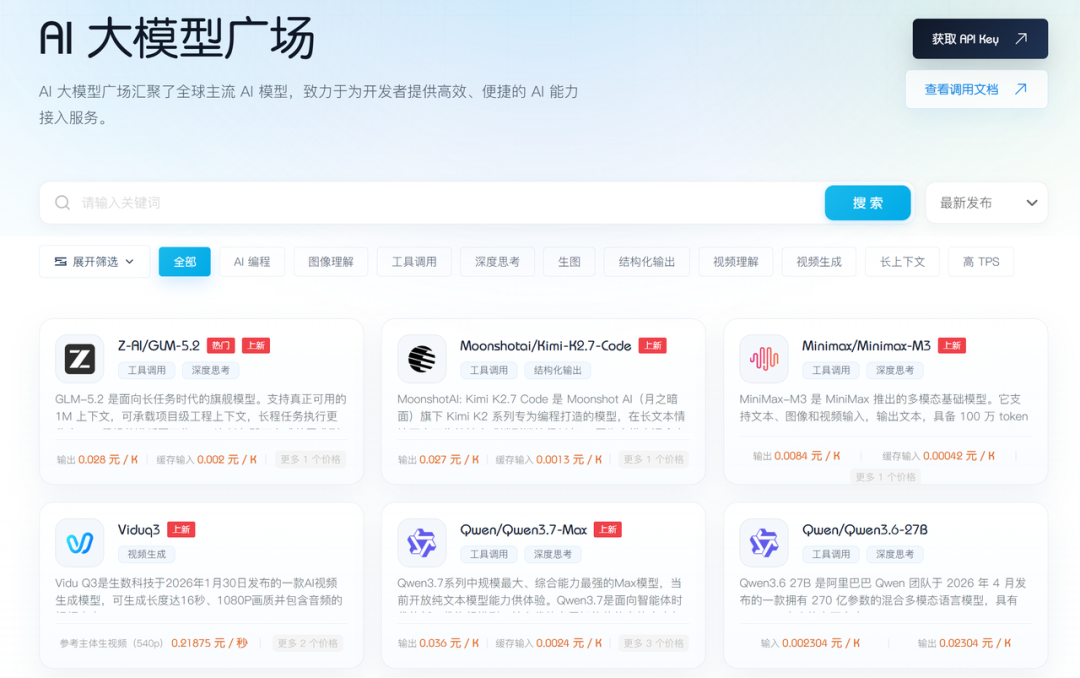The height and width of the screenshot is (678, 1080).
Task: Open the 最新发布 sort dropdown
Action: tap(987, 203)
